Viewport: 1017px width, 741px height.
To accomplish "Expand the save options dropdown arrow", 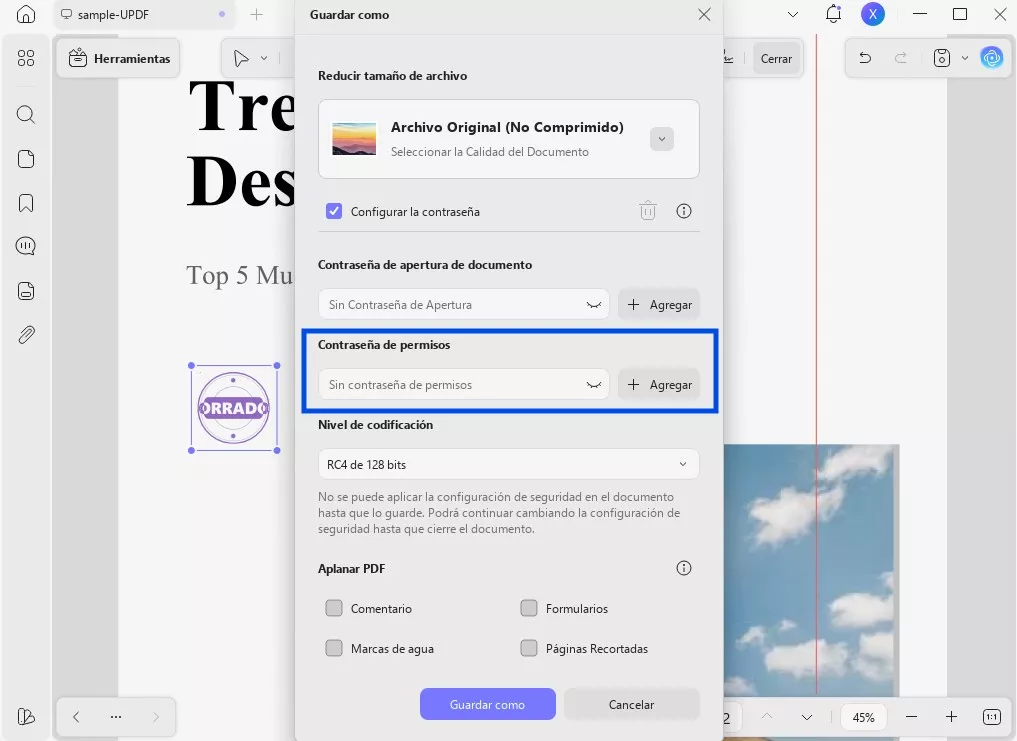I will [964, 58].
